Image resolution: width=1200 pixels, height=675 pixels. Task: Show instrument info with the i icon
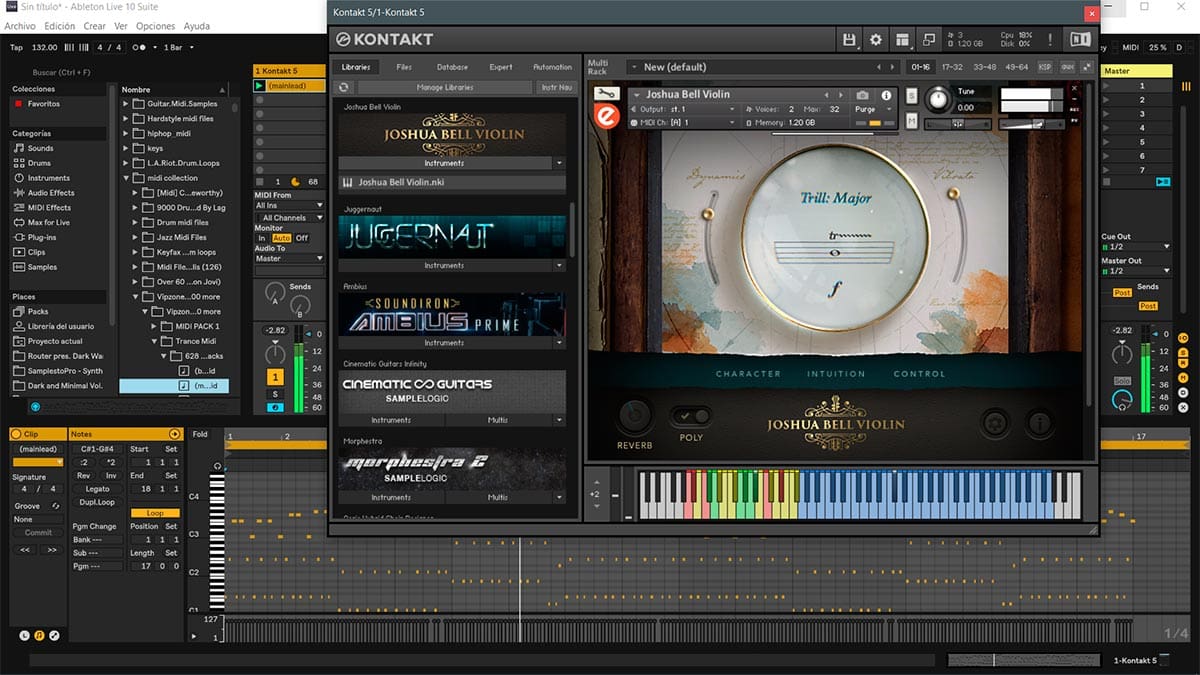[x=886, y=95]
